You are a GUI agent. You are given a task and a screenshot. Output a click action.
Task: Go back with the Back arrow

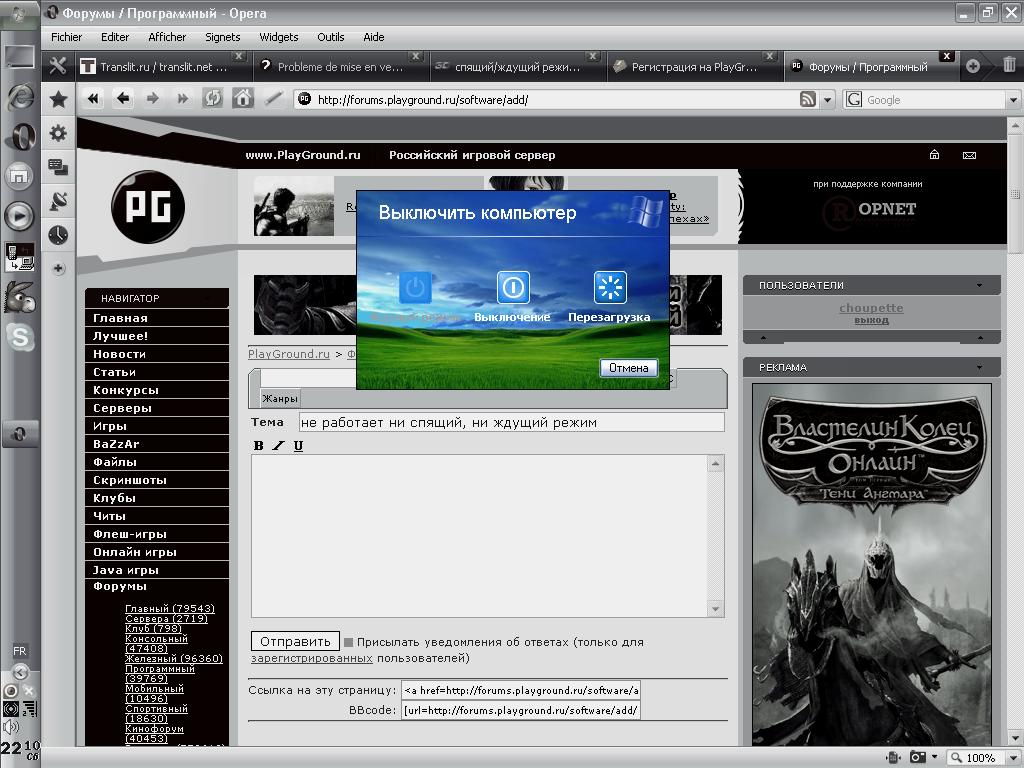(123, 99)
